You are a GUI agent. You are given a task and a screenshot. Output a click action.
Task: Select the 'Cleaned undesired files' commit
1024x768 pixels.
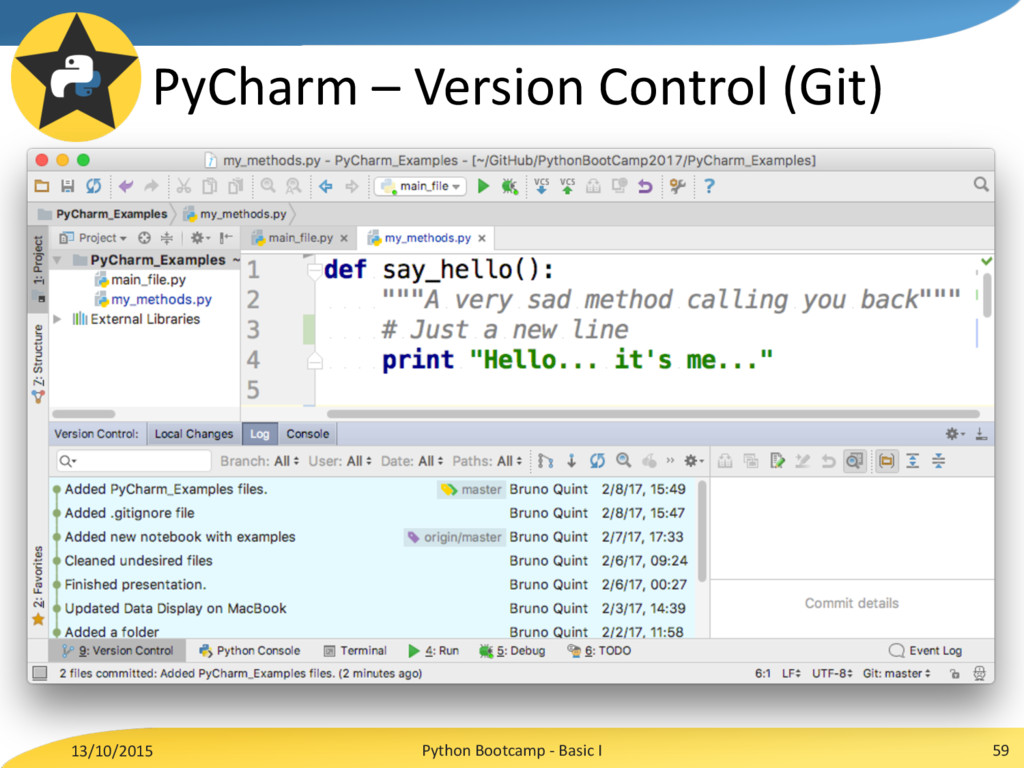tap(370, 561)
